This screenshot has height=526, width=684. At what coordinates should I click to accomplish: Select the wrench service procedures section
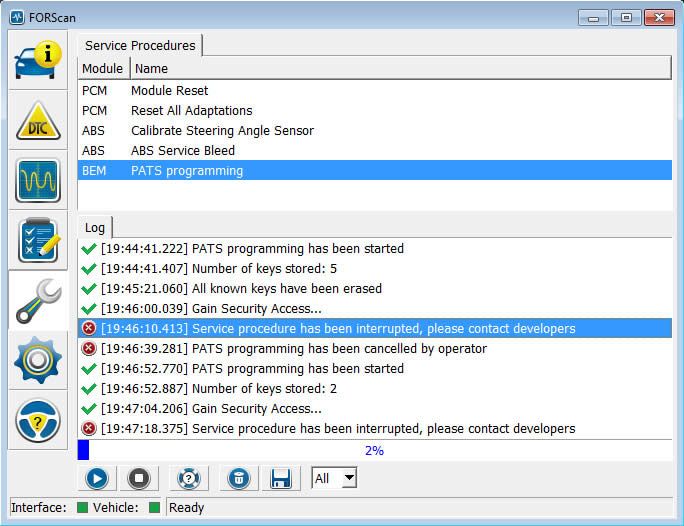coord(38,301)
